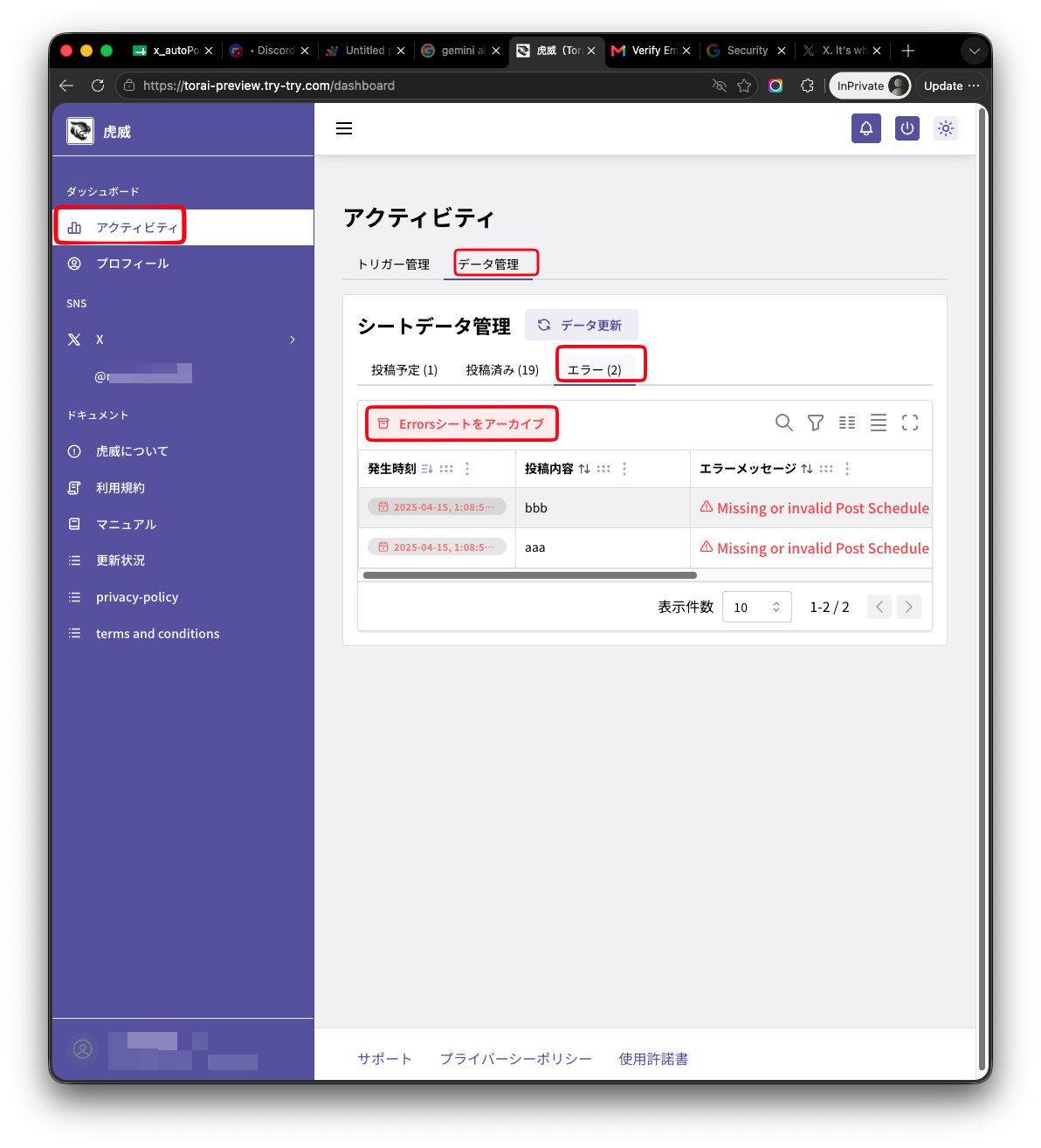Click the X logo sidebar icon
The height and width of the screenshot is (1148, 1041).
pyautogui.click(x=74, y=340)
